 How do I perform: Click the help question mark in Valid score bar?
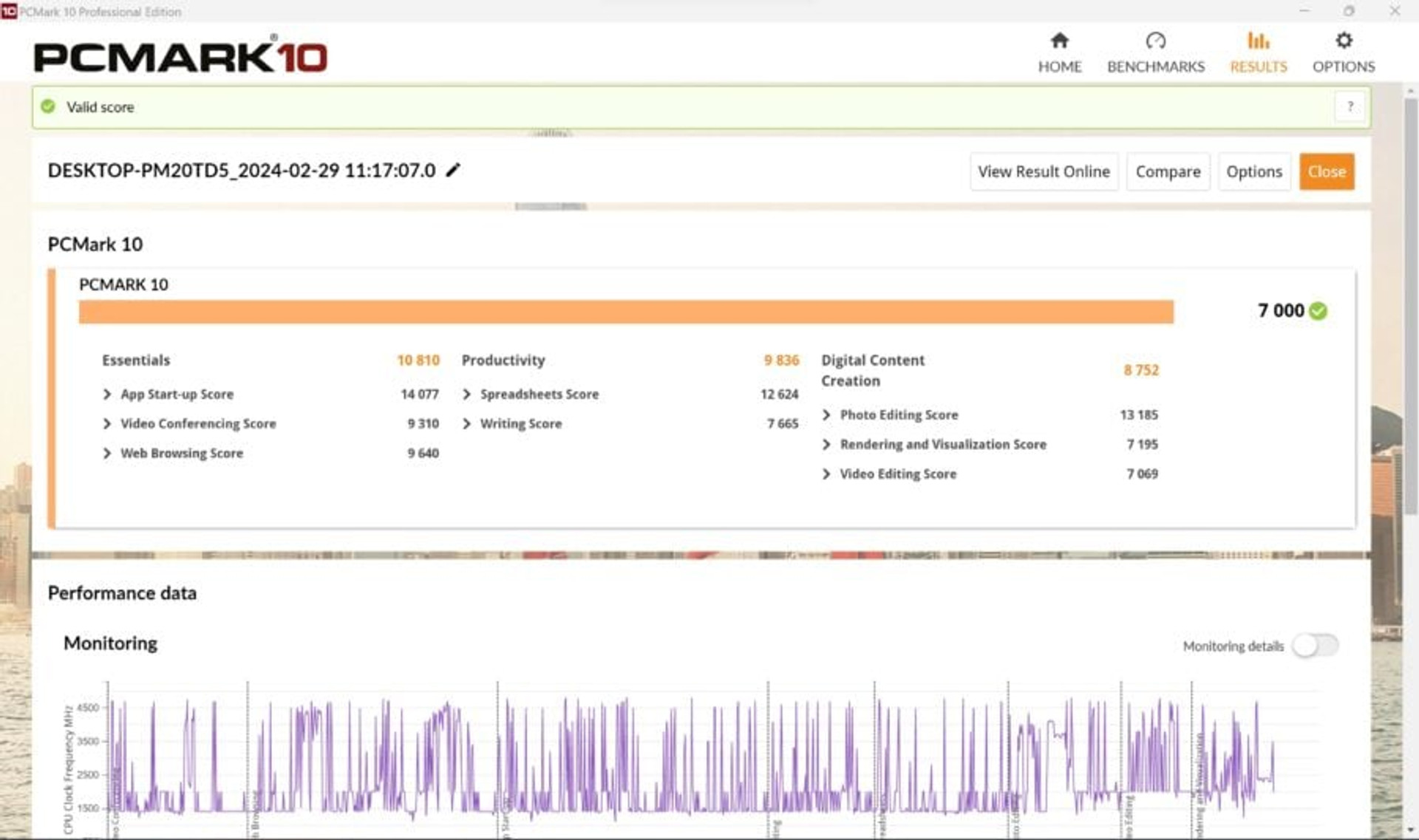pos(1350,106)
